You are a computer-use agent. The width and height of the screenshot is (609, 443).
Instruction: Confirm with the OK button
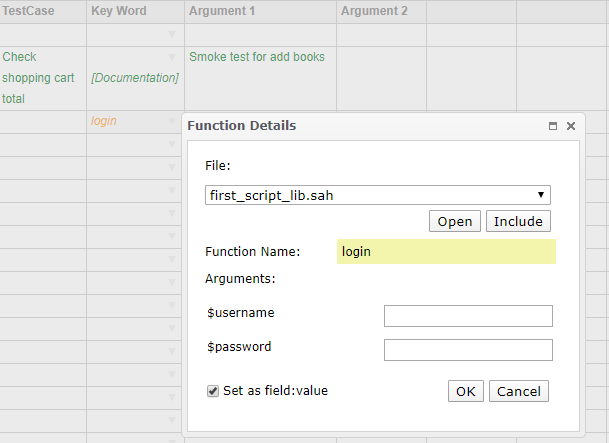point(465,391)
